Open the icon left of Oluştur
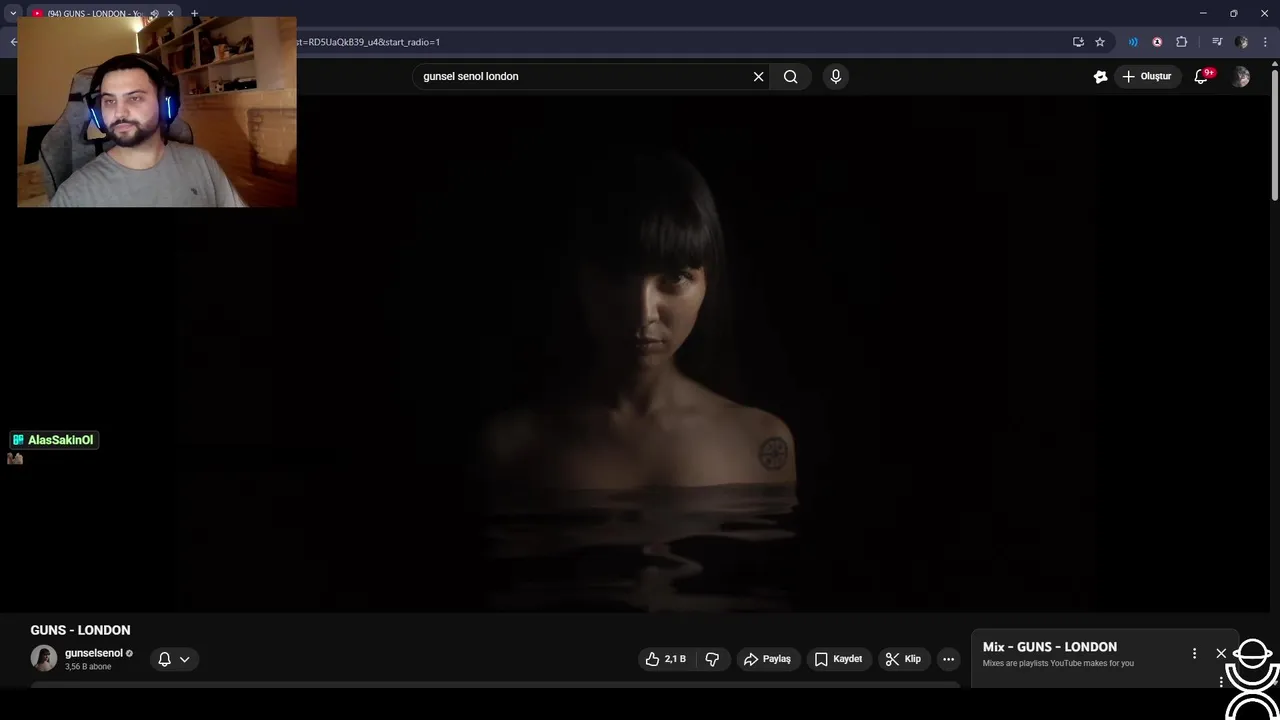This screenshot has height=720, width=1280. (1100, 76)
